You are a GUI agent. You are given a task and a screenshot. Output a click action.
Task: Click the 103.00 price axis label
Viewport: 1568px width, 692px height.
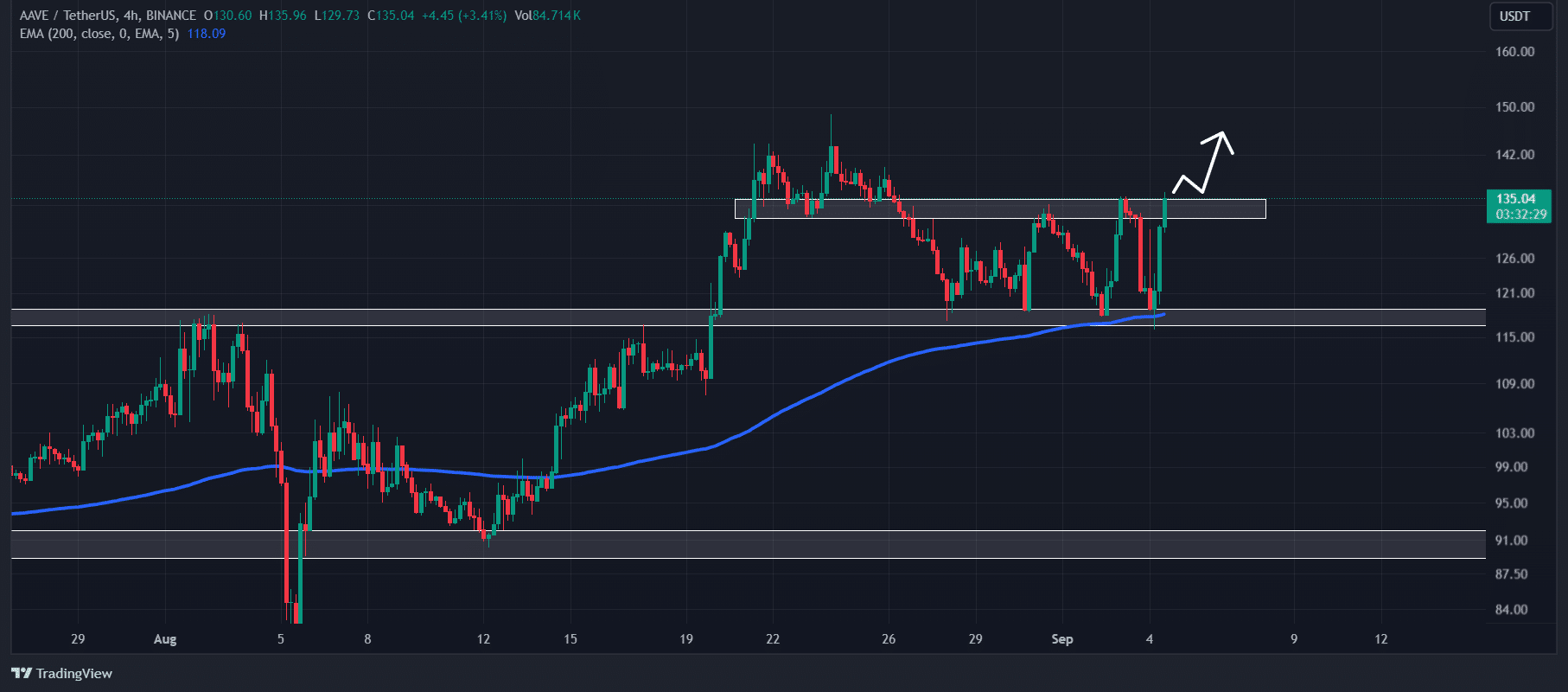pos(1515,433)
